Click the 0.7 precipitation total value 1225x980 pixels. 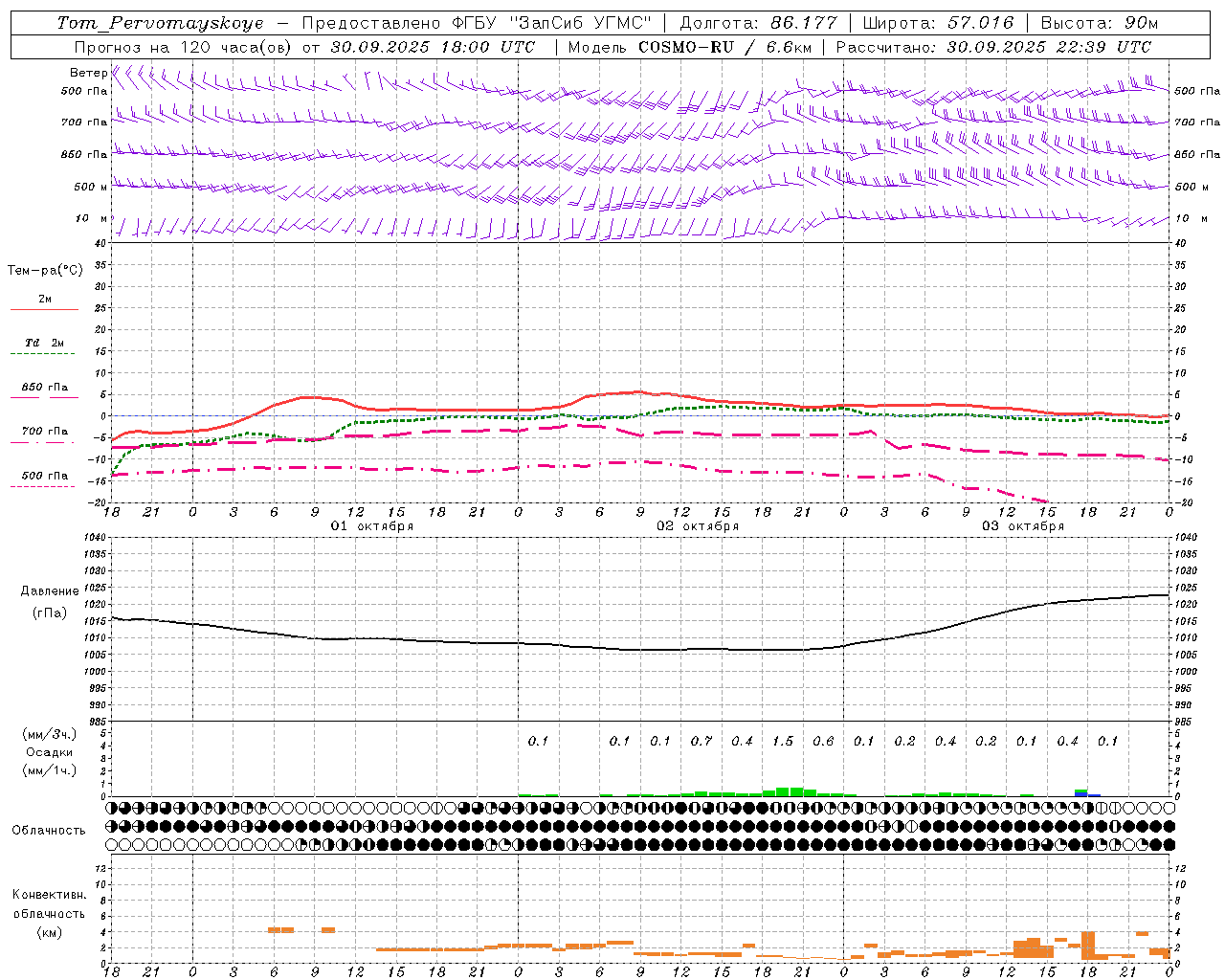(x=702, y=741)
